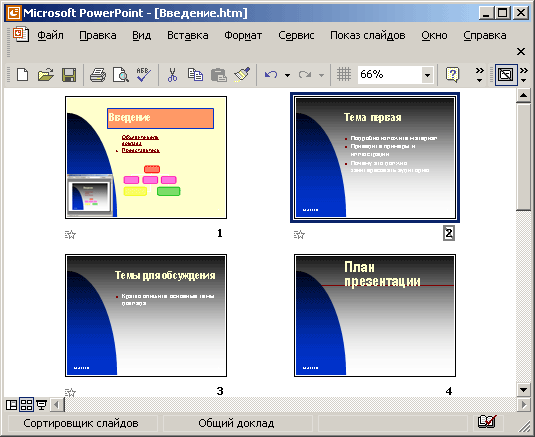Open the Вставка menu
535x437 pixels.
click(188, 35)
